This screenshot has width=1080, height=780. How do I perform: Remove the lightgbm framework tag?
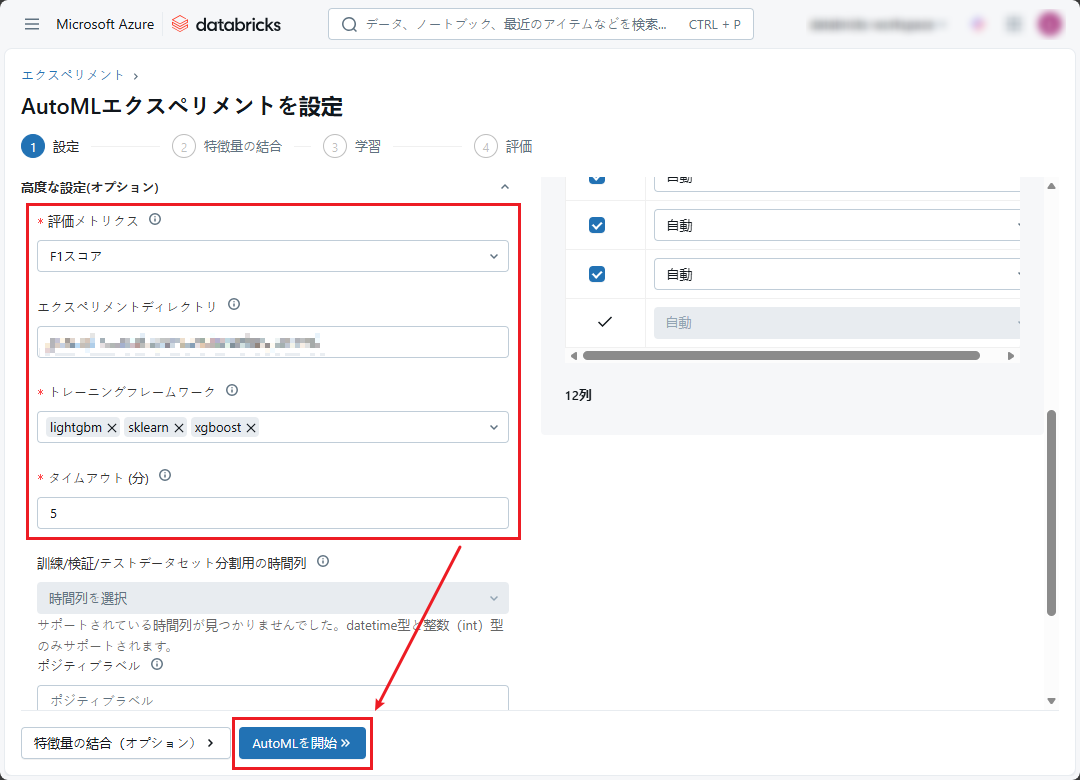112,428
